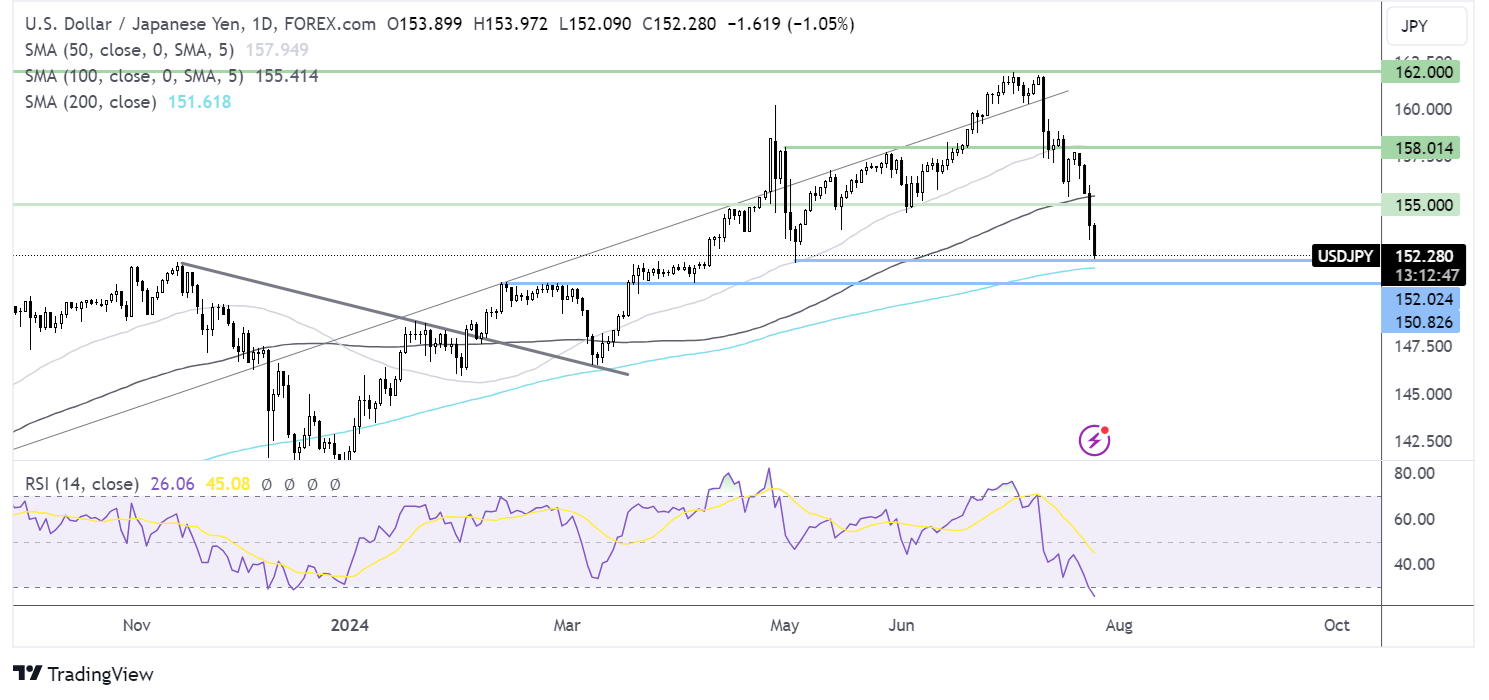This screenshot has width=1489, height=700.
Task: Select the 152.024 blue price label
Action: 1422,299
